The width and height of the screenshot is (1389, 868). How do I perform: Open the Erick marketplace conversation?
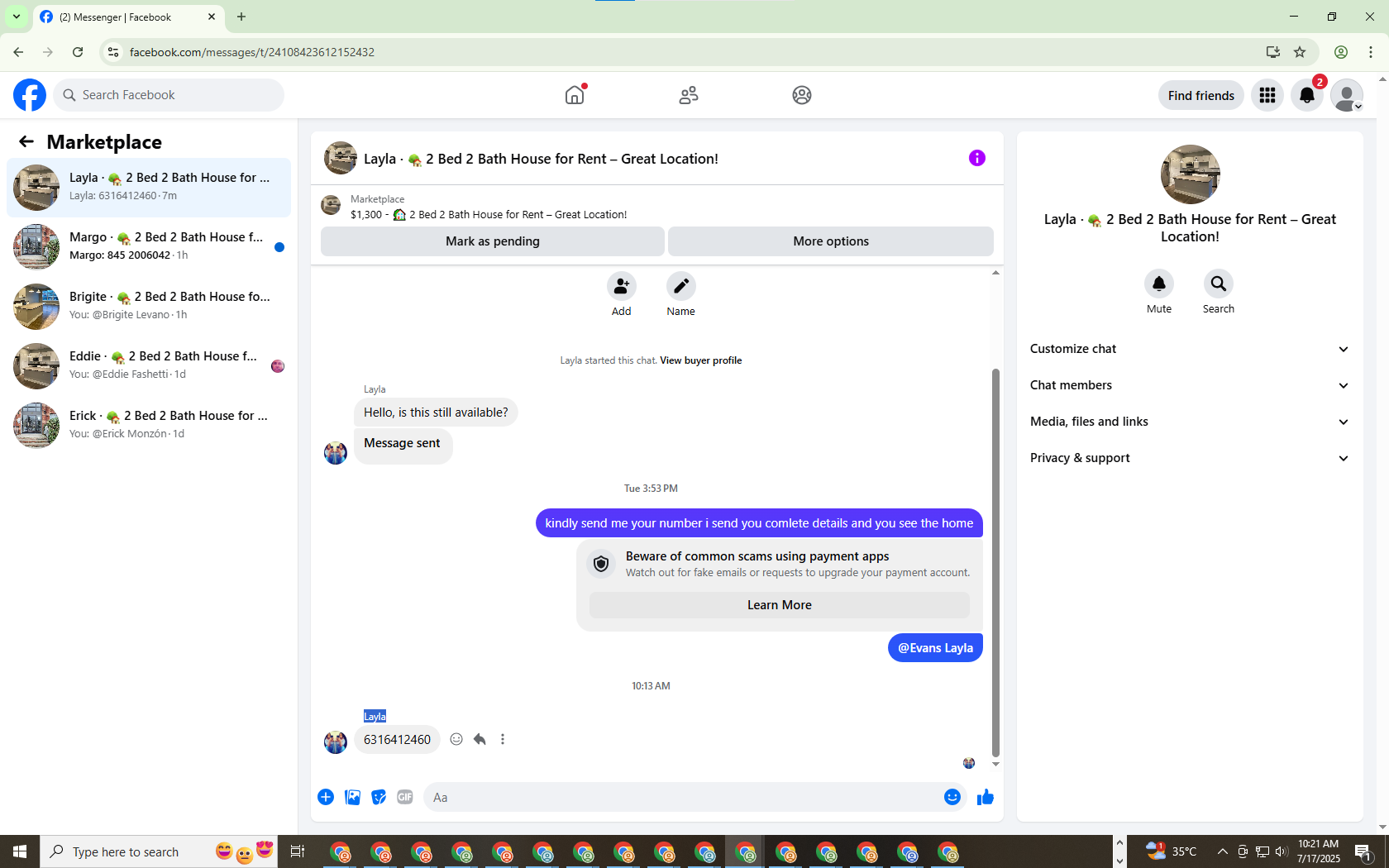[149, 426]
